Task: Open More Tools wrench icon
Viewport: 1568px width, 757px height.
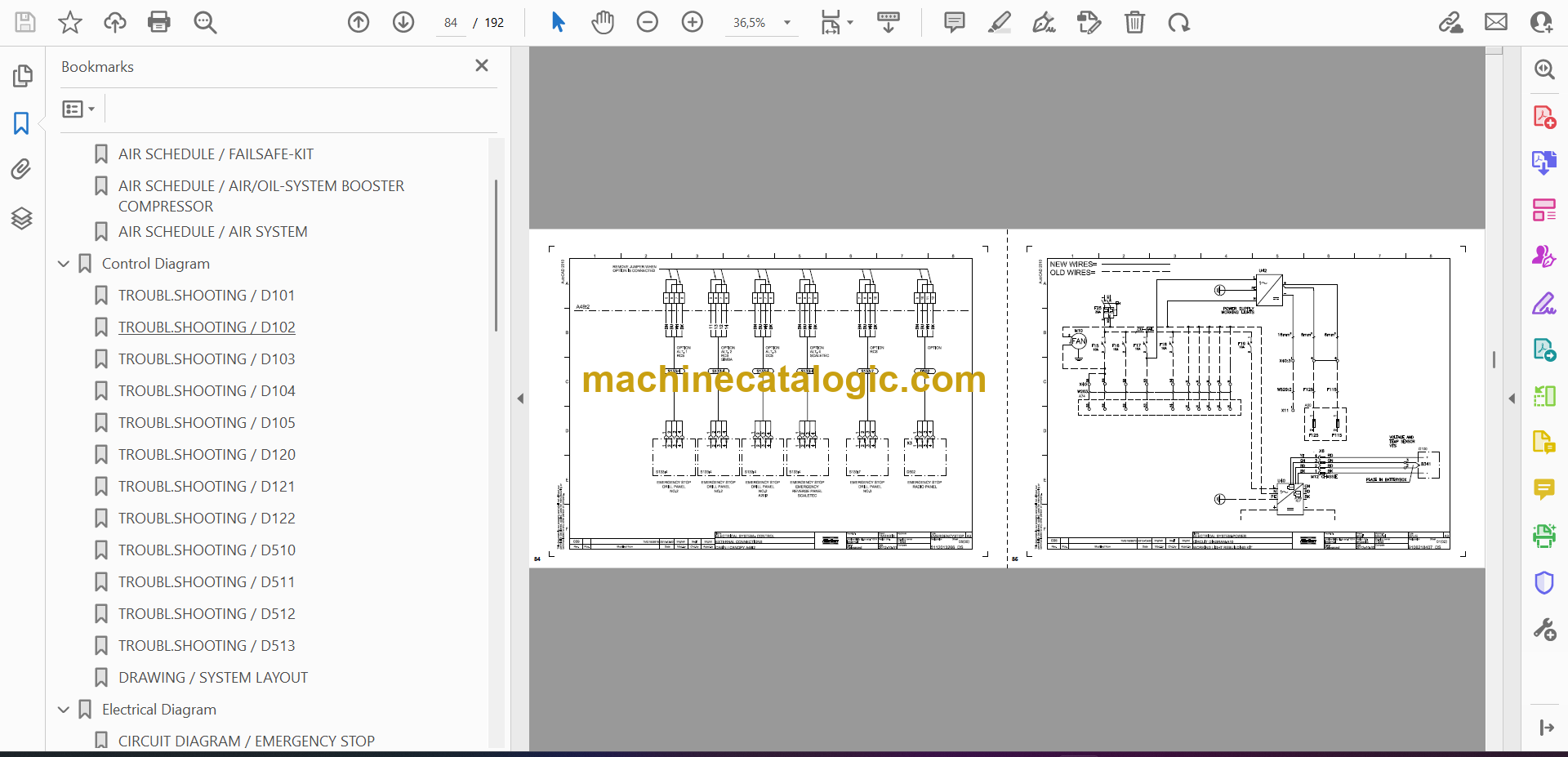Action: 1543,630
